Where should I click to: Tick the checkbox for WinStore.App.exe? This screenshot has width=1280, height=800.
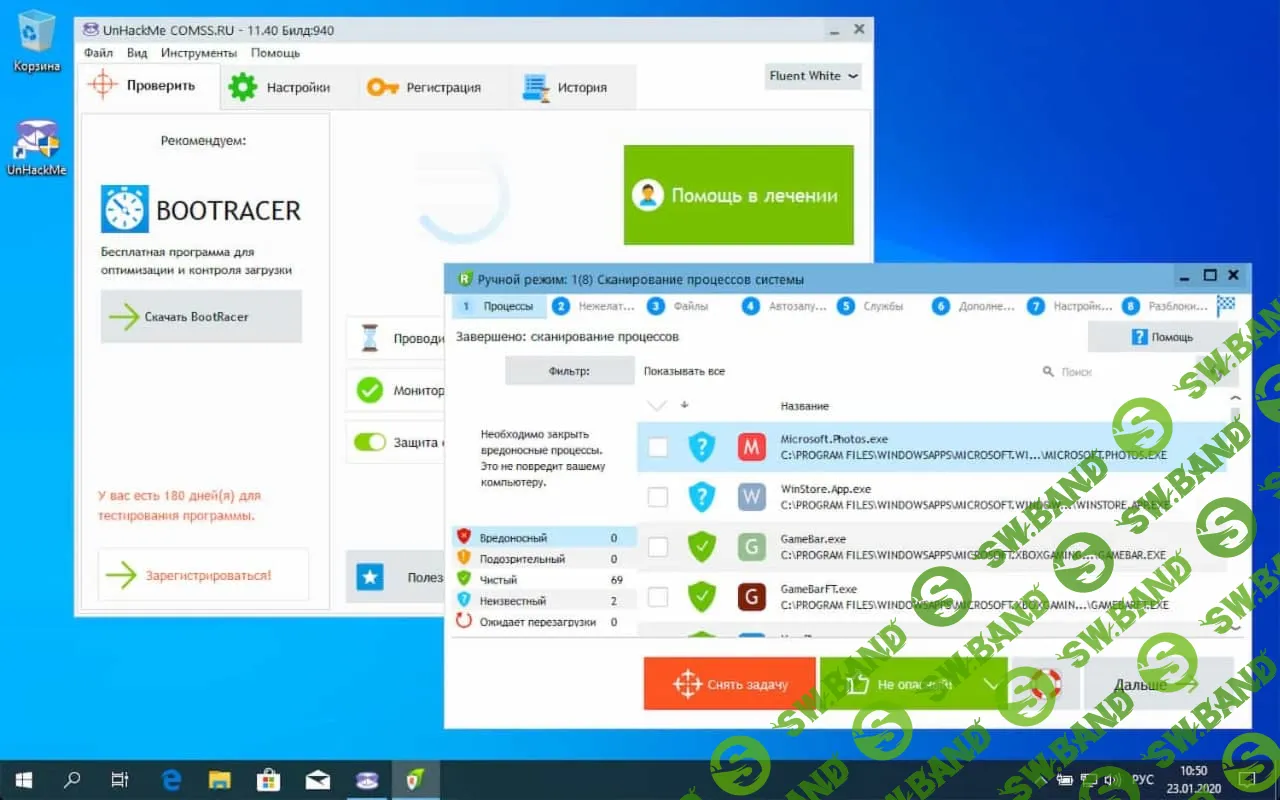point(658,497)
